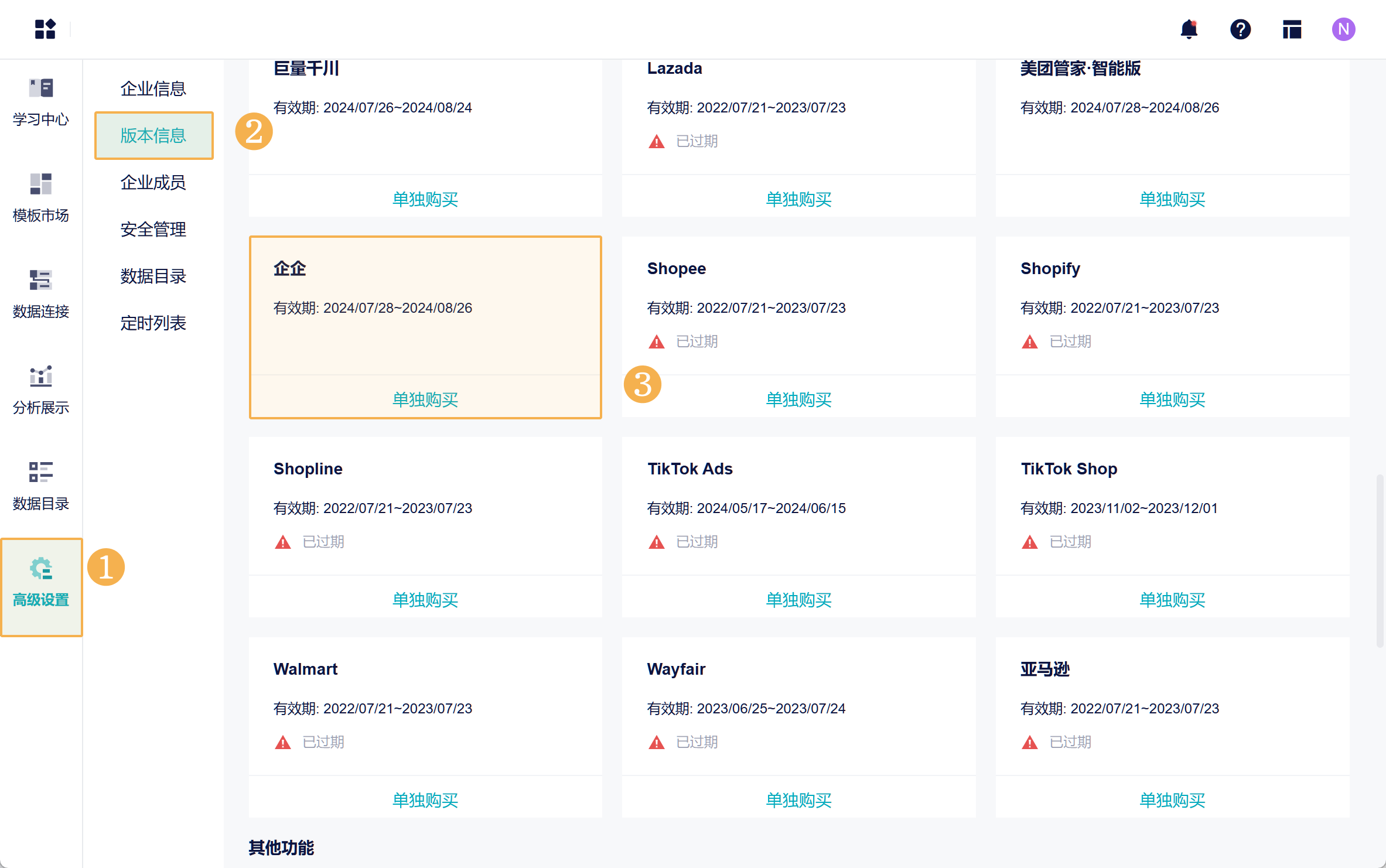
Task: Click 单独购买 under the 企企 card
Action: 425,399
